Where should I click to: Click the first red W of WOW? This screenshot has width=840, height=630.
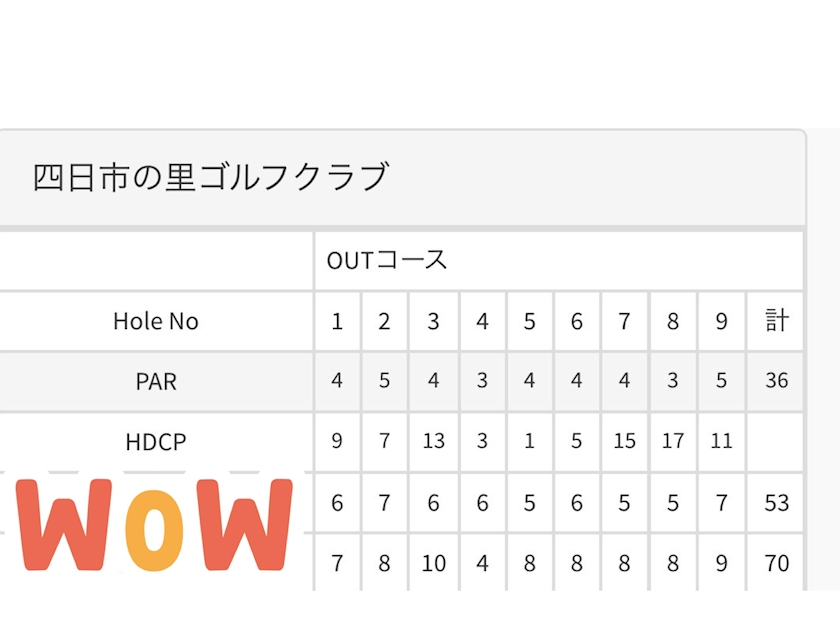click(64, 524)
